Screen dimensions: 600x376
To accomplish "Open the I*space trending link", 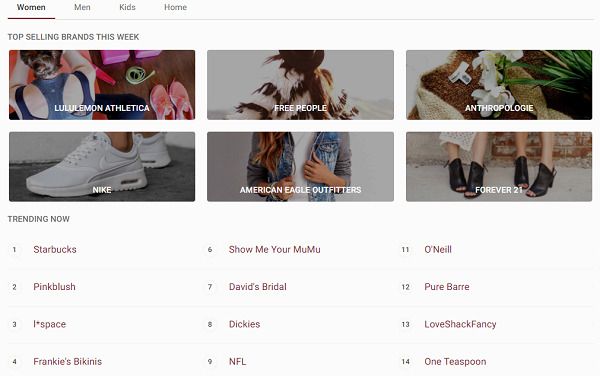I will [x=49, y=324].
